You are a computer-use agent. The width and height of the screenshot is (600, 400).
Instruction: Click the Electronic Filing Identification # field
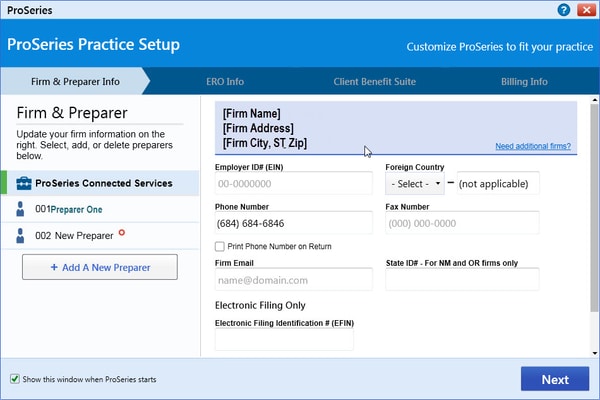[x=284, y=340]
